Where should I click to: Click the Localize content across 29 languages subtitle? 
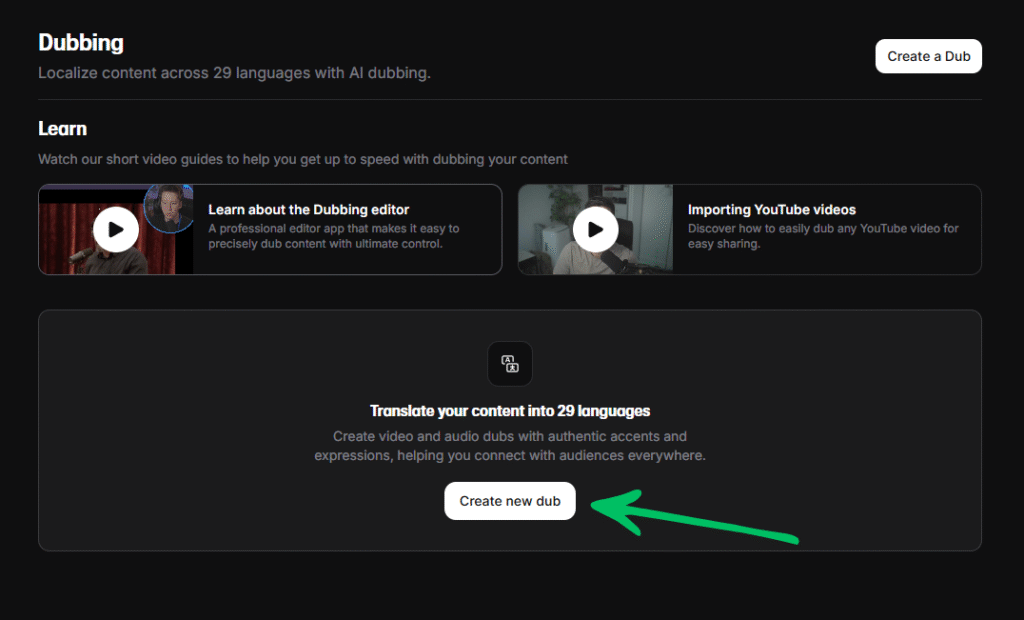[234, 73]
